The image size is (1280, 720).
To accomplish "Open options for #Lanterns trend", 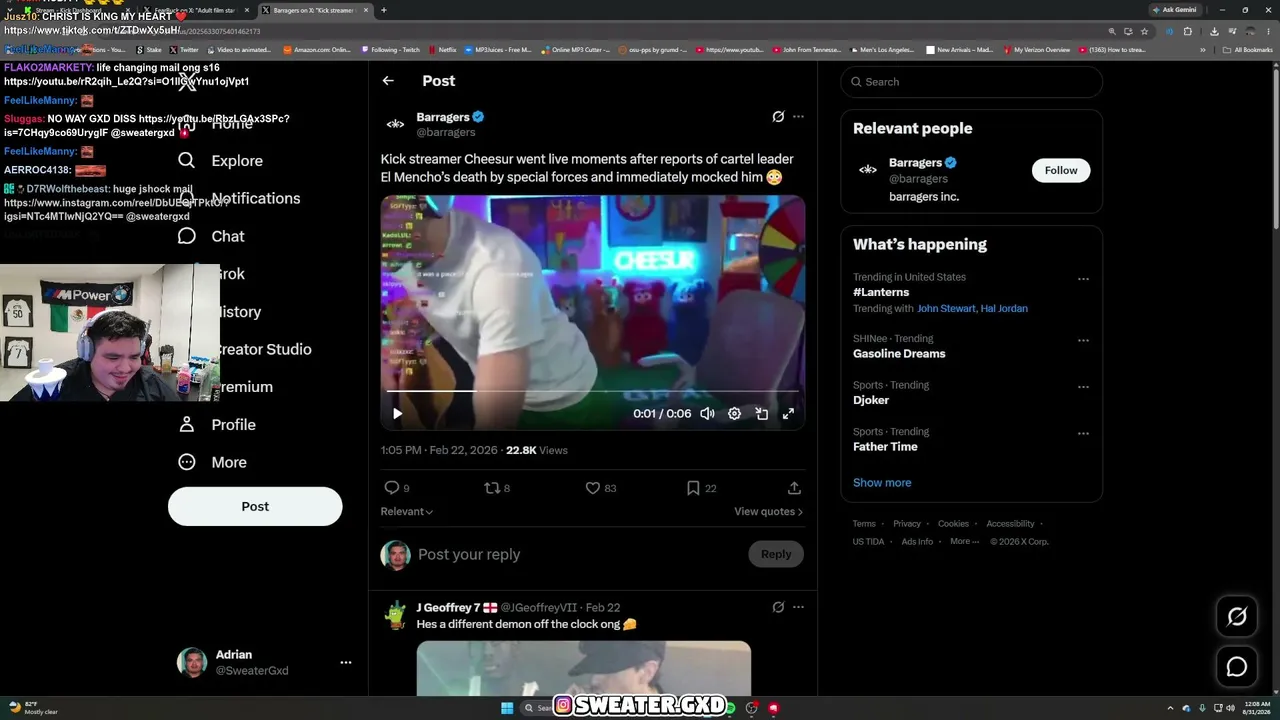I will (x=1083, y=279).
